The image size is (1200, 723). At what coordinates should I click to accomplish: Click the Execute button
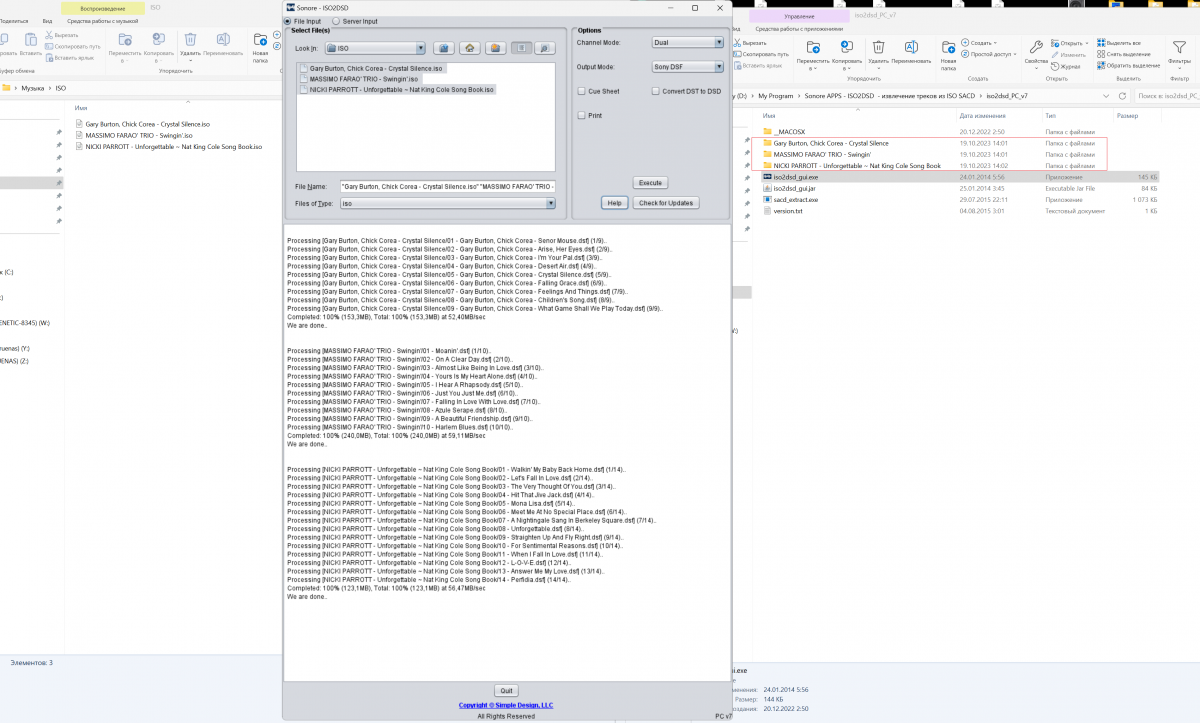click(x=651, y=183)
